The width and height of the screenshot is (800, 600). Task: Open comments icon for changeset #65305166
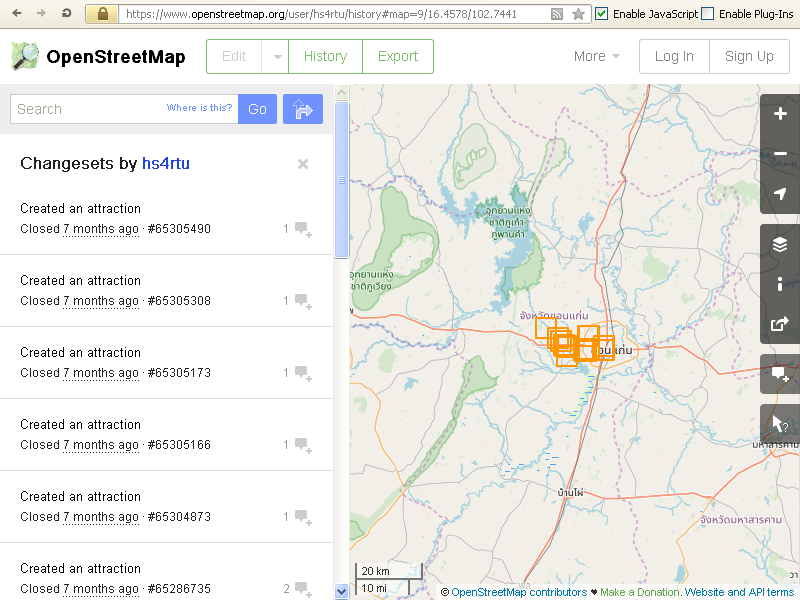click(x=303, y=445)
